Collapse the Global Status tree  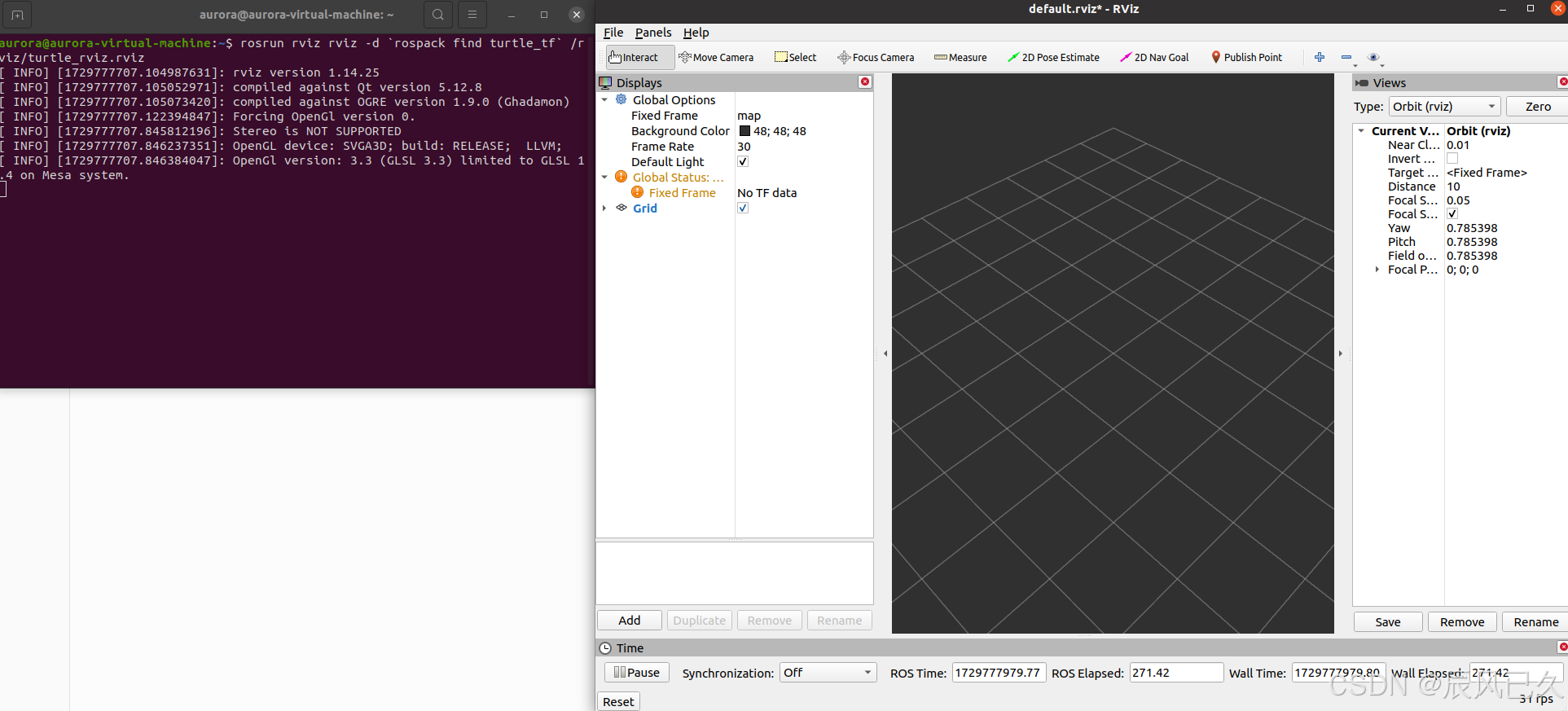tap(604, 177)
